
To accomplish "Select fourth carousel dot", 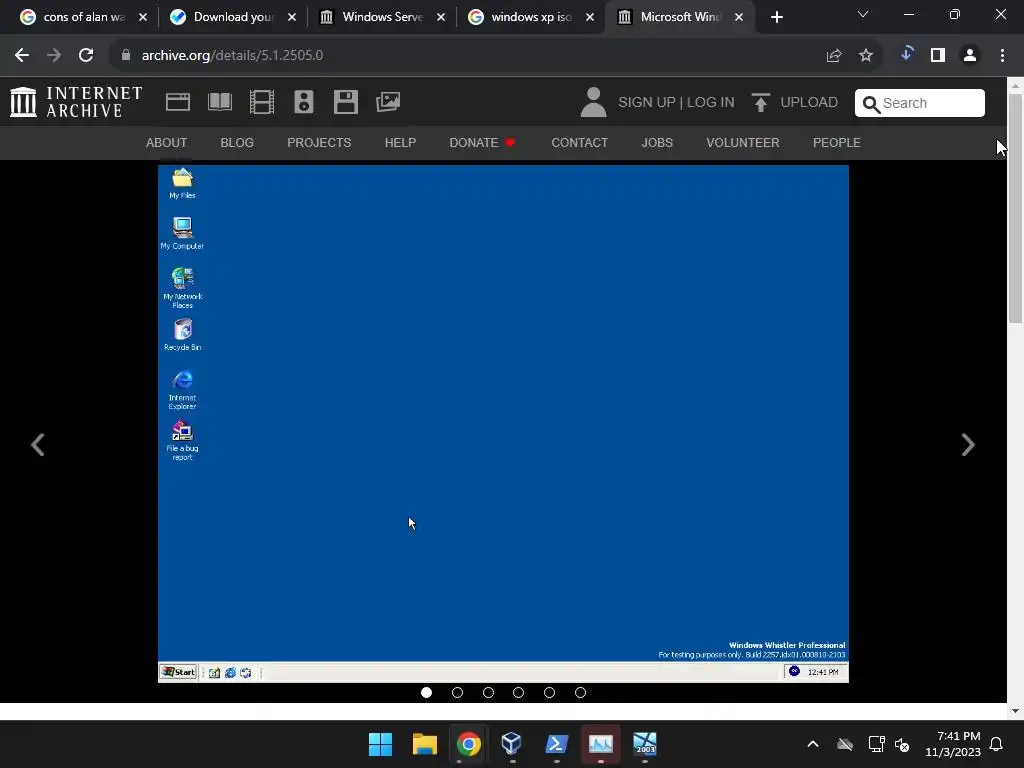I will 519,692.
